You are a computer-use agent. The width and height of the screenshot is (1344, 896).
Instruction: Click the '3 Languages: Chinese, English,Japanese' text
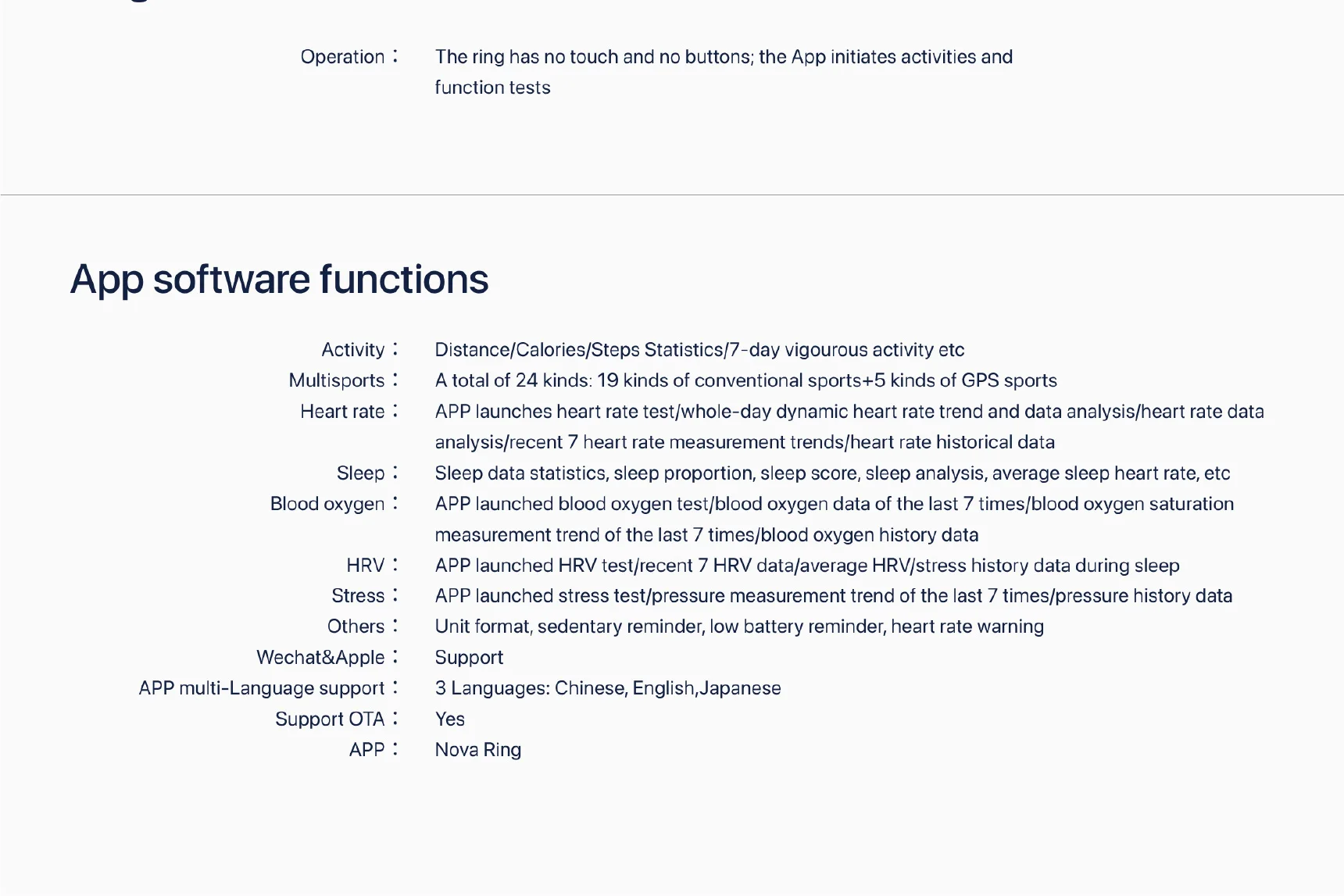[607, 688]
